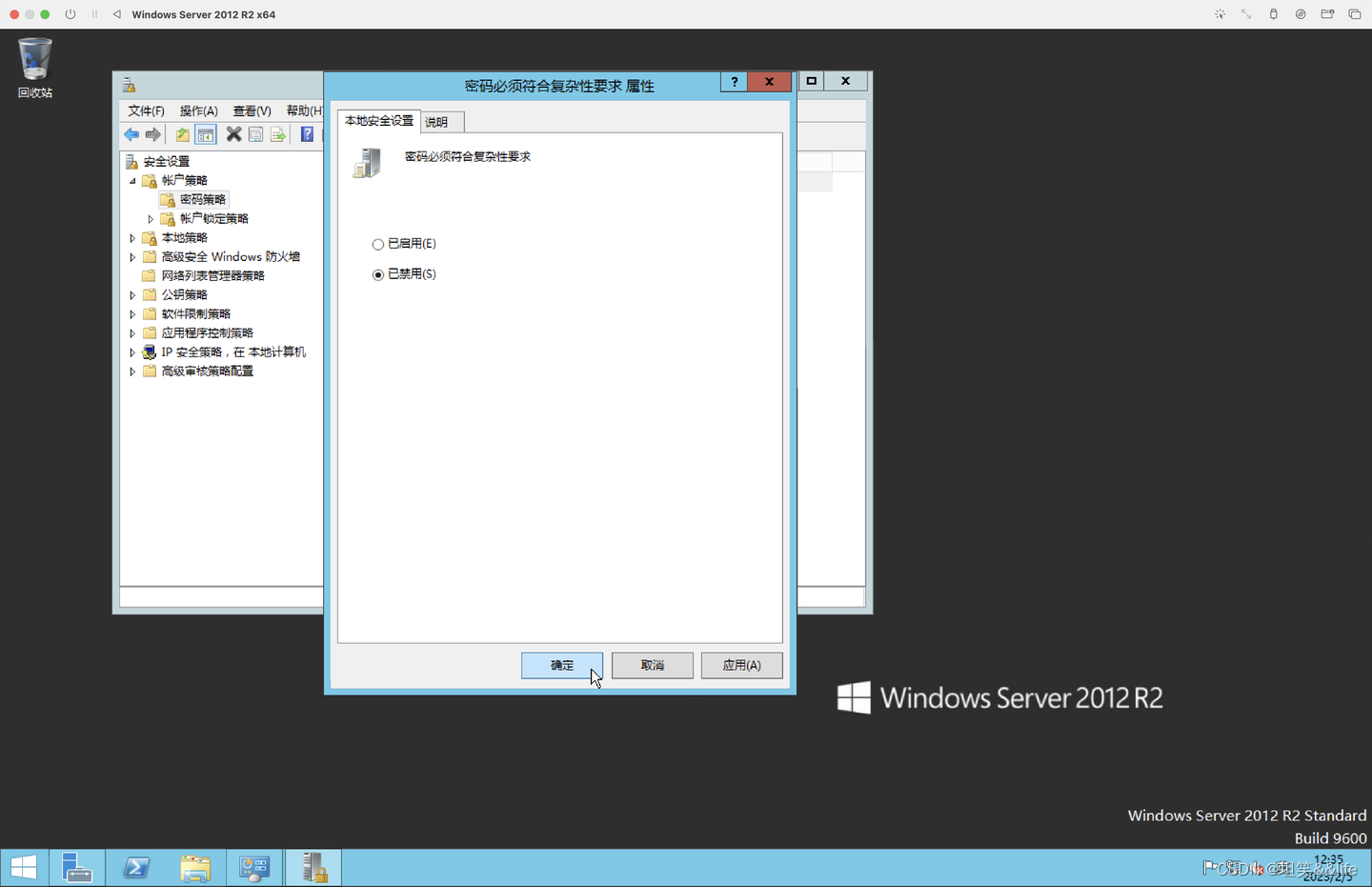Expand the 软件限制策略 tree node
The image size is (1372, 887).
pos(132,314)
